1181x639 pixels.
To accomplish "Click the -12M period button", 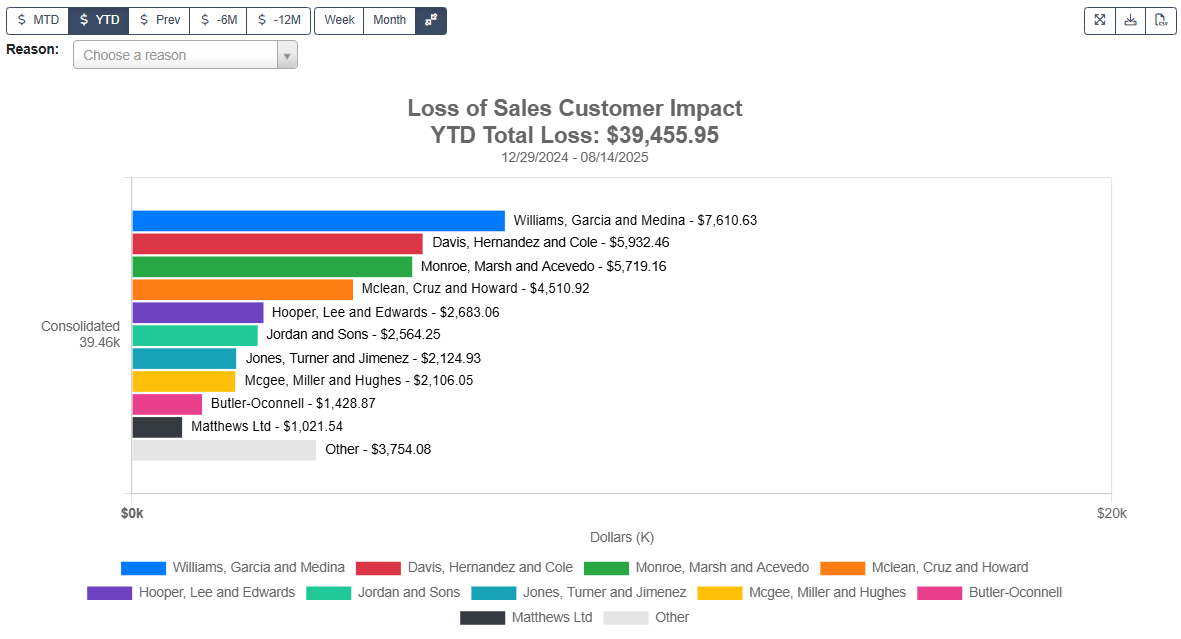I will tap(278, 20).
